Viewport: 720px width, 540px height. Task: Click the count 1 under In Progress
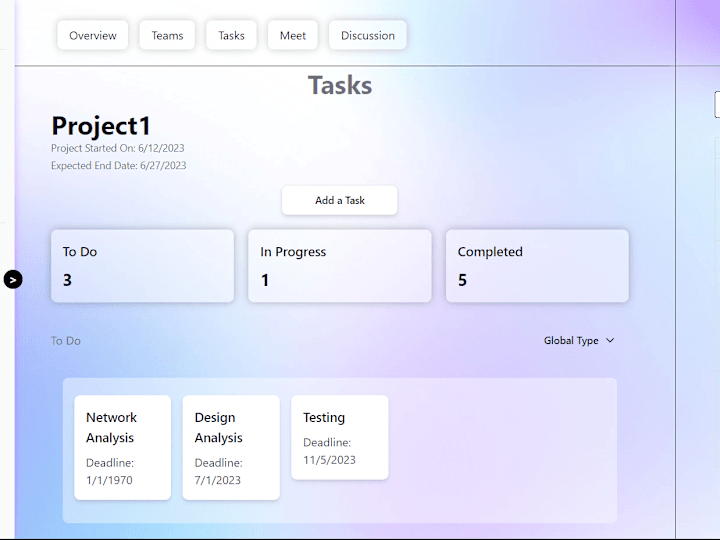[x=264, y=280]
